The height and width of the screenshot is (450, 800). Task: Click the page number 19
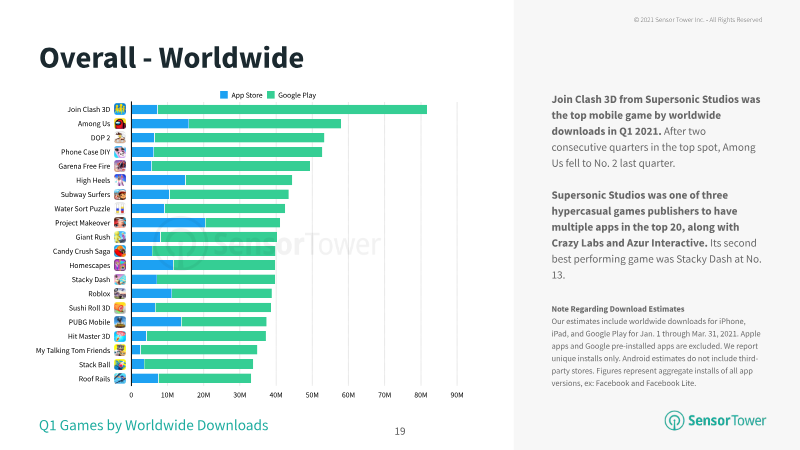pos(400,432)
